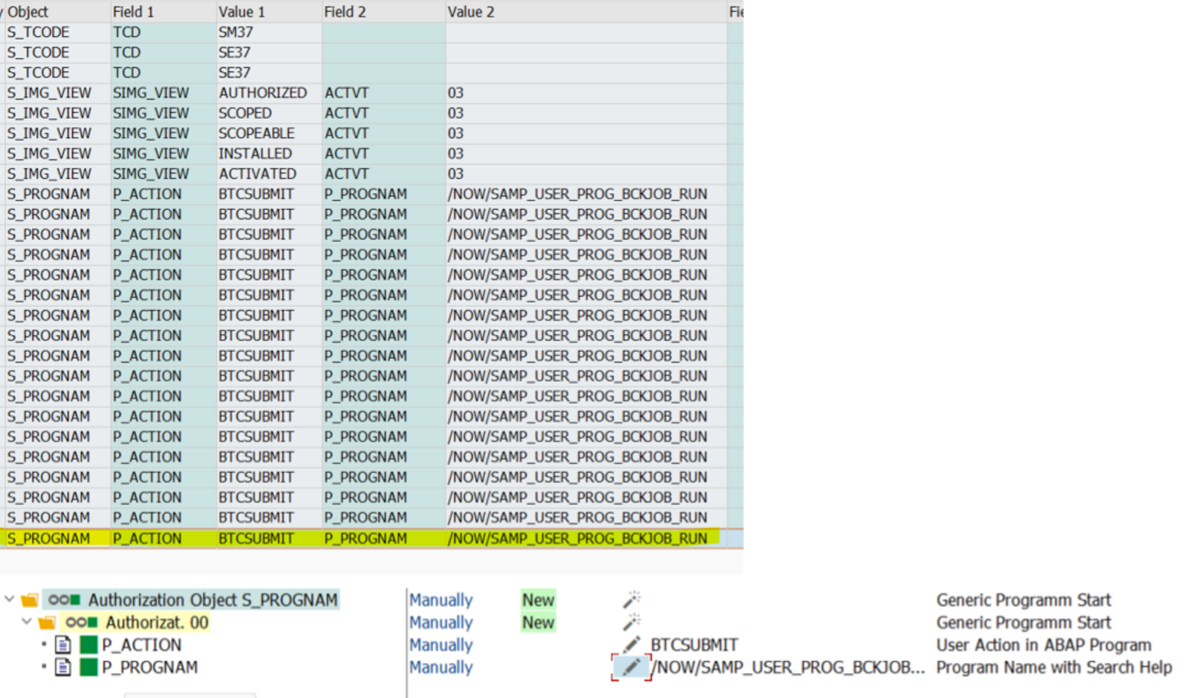The height and width of the screenshot is (698, 1200).
Task: Click the pencil icon for the P_PROGNAM value
Action: click(x=631, y=667)
